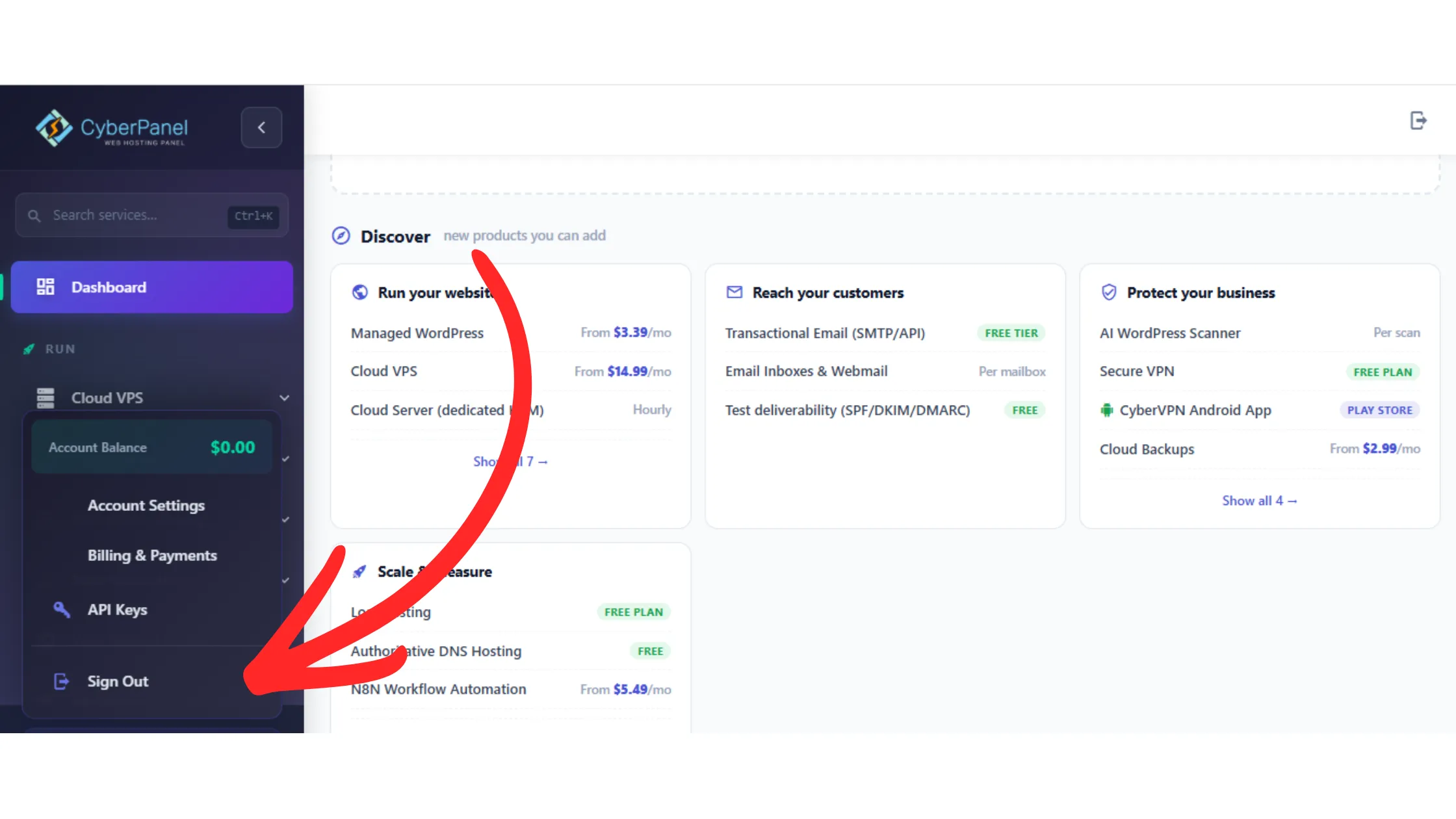Screen dimensions: 1456x819
Task: Click the Per mailbox label
Action: pyautogui.click(x=1012, y=371)
